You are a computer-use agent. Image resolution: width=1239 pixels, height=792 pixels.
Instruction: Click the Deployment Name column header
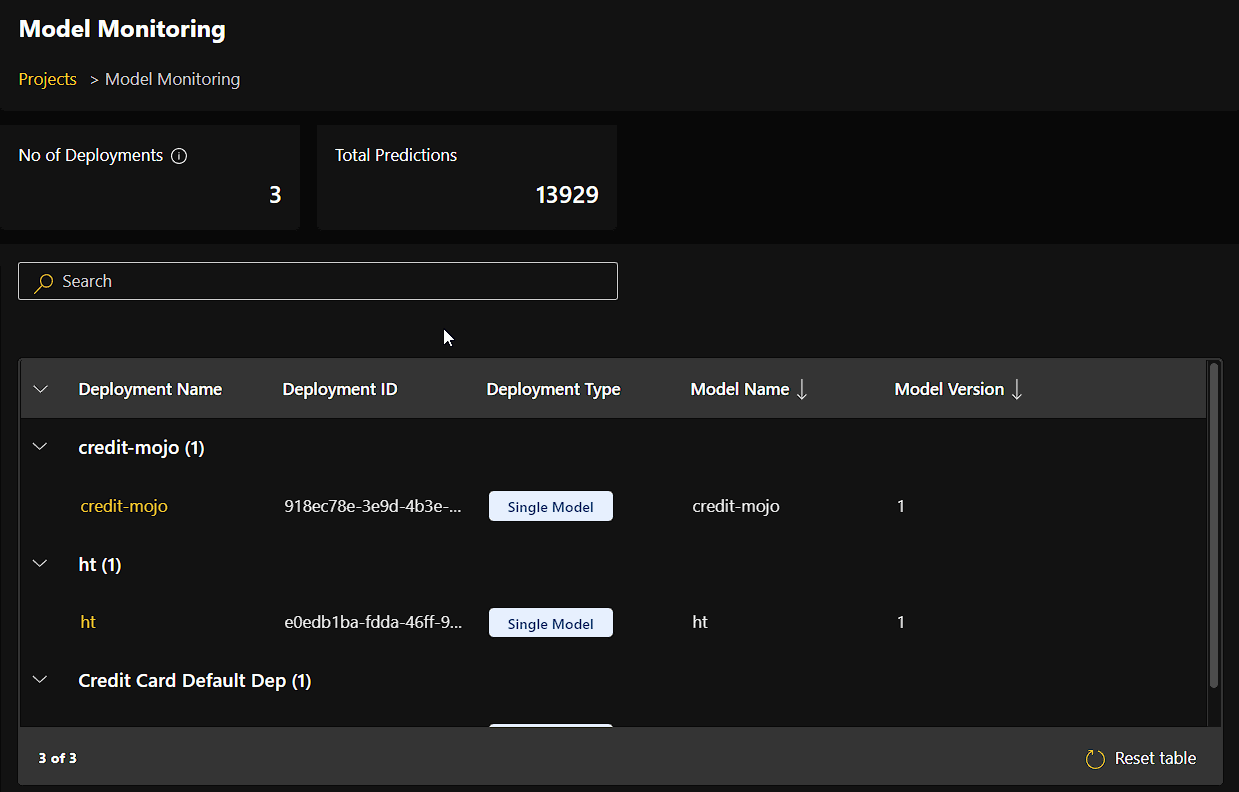coord(150,389)
